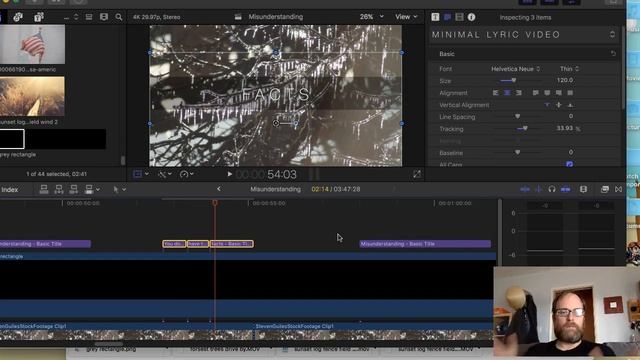The width and height of the screenshot is (640, 360).
Task: Open the Generator inspector filmstrip icon
Action: [x=459, y=17]
